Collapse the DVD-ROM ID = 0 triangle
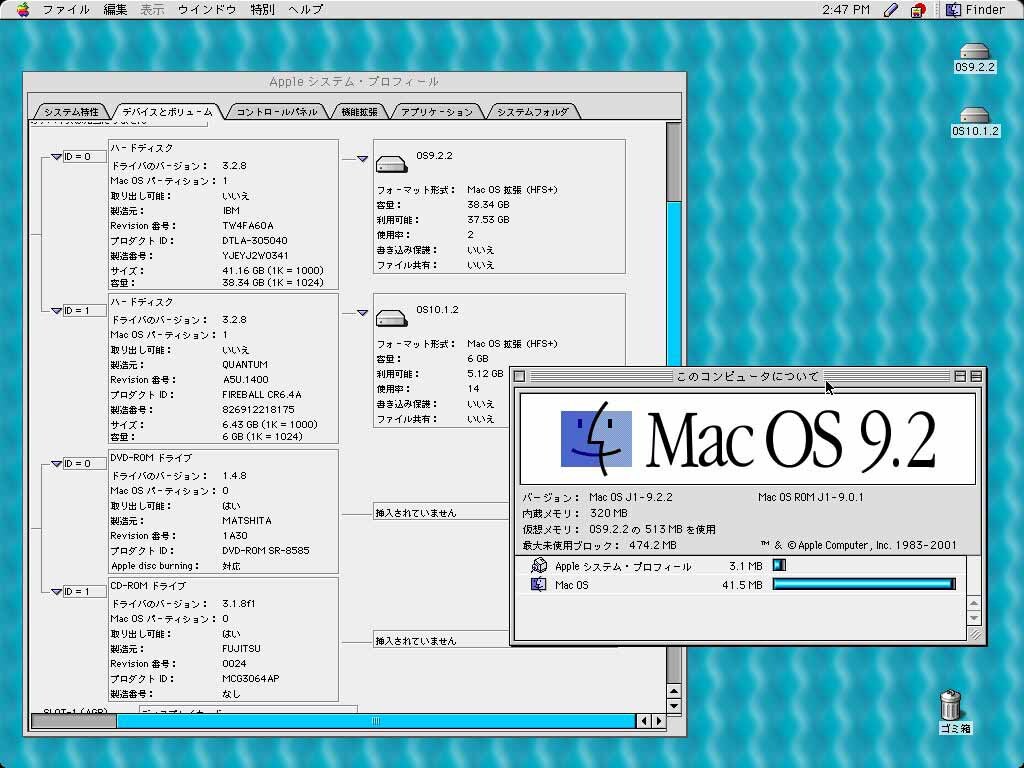Viewport: 1024px width, 768px height. point(56,464)
